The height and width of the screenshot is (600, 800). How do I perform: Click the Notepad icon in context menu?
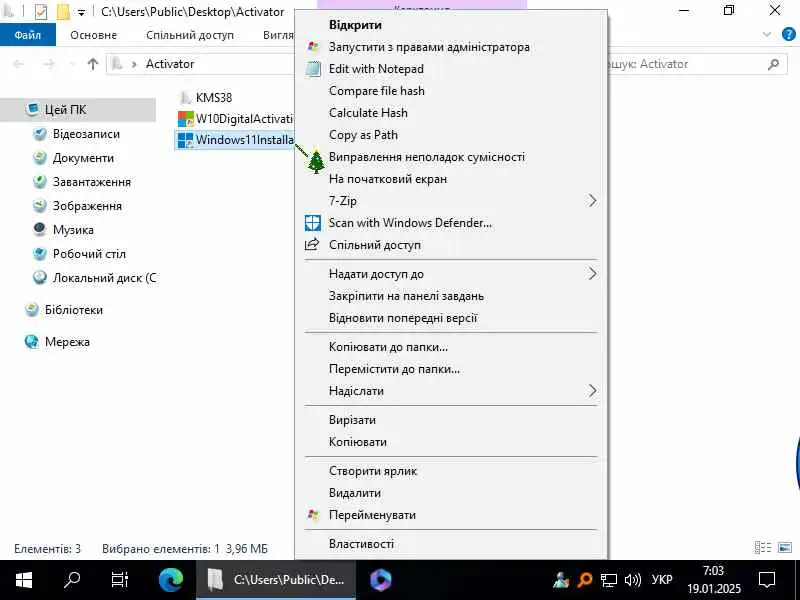pyautogui.click(x=313, y=69)
